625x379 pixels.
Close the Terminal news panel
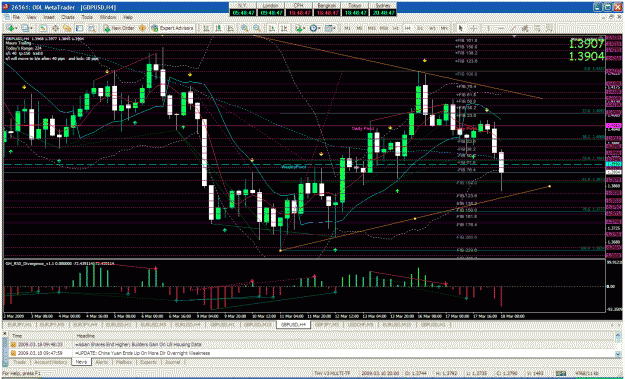(x=4, y=334)
